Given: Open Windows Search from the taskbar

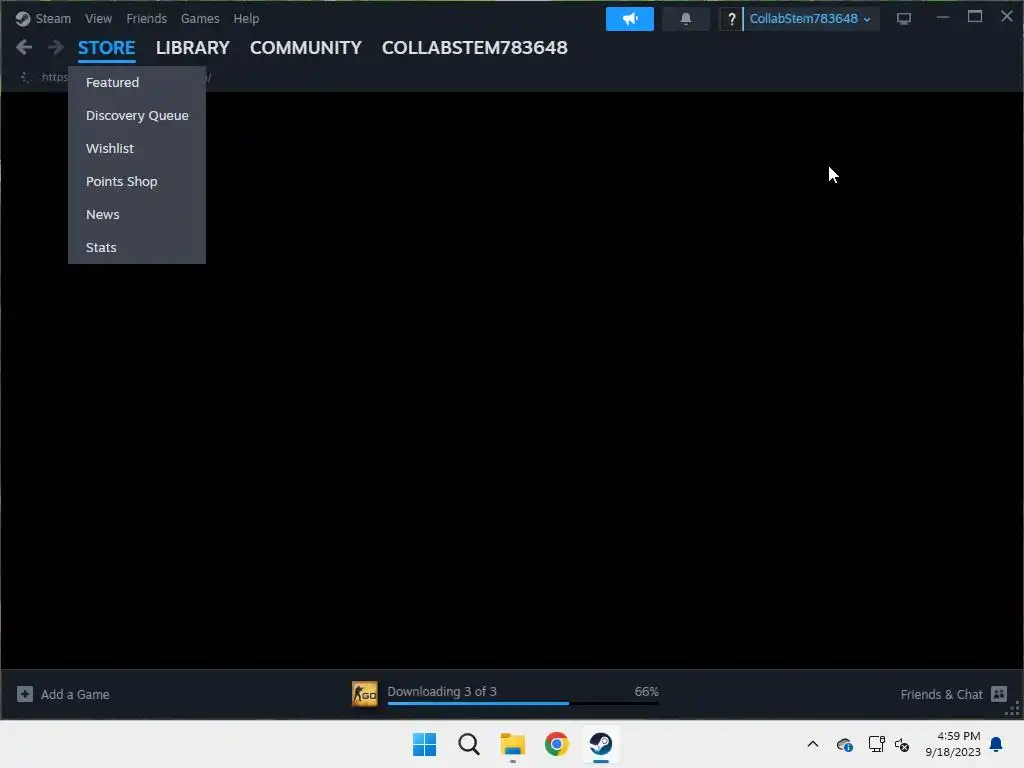Looking at the screenshot, I should 469,744.
